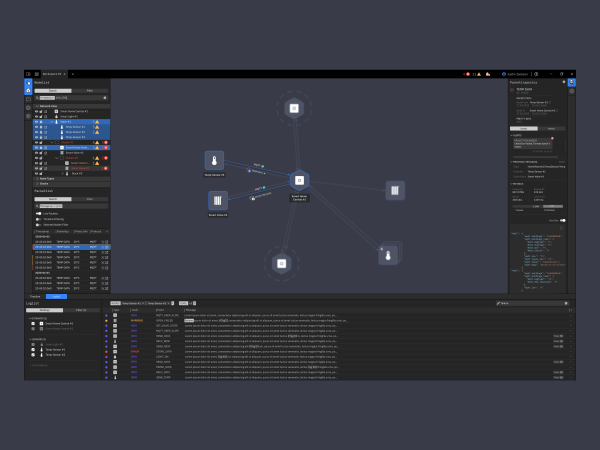Viewport: 600px width, 450px height.
Task: Click the yellow warning counter icon
Action: click(x=479, y=74)
